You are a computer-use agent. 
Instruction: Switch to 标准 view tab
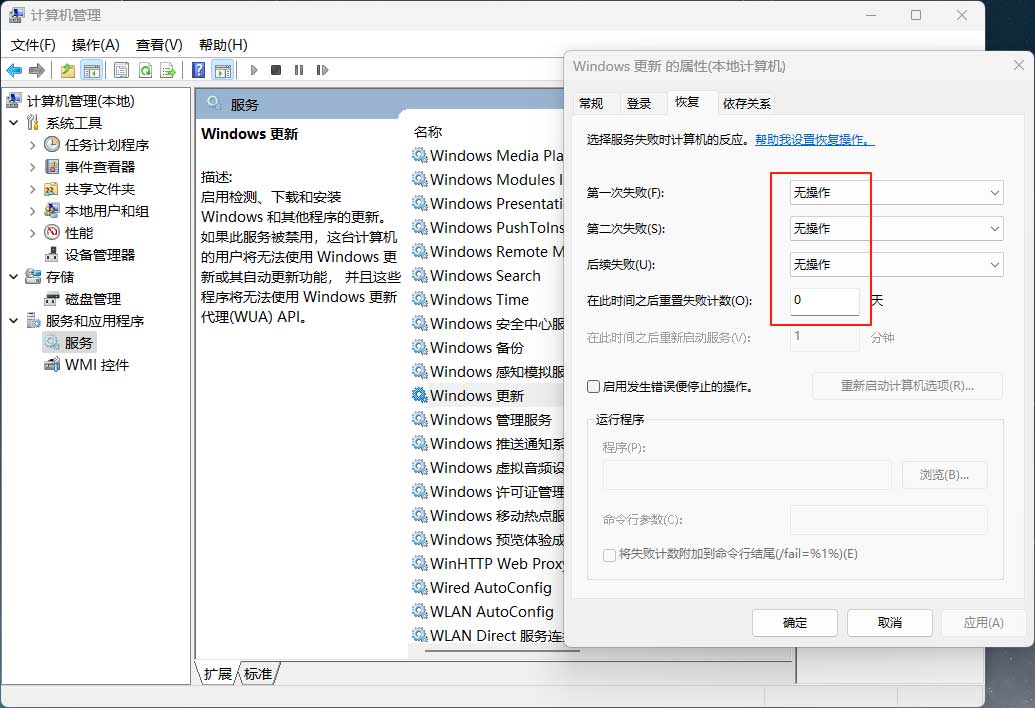click(257, 674)
